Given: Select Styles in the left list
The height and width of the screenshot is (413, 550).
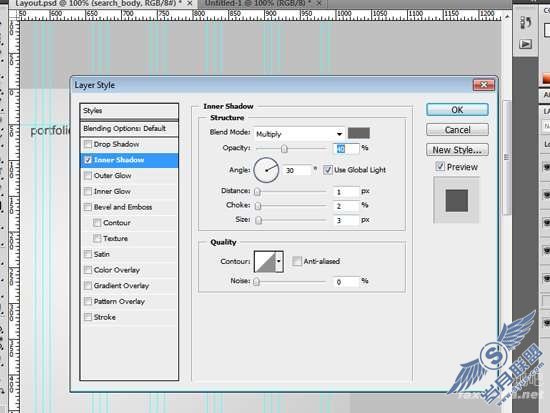Looking at the screenshot, I should click(x=129, y=111).
